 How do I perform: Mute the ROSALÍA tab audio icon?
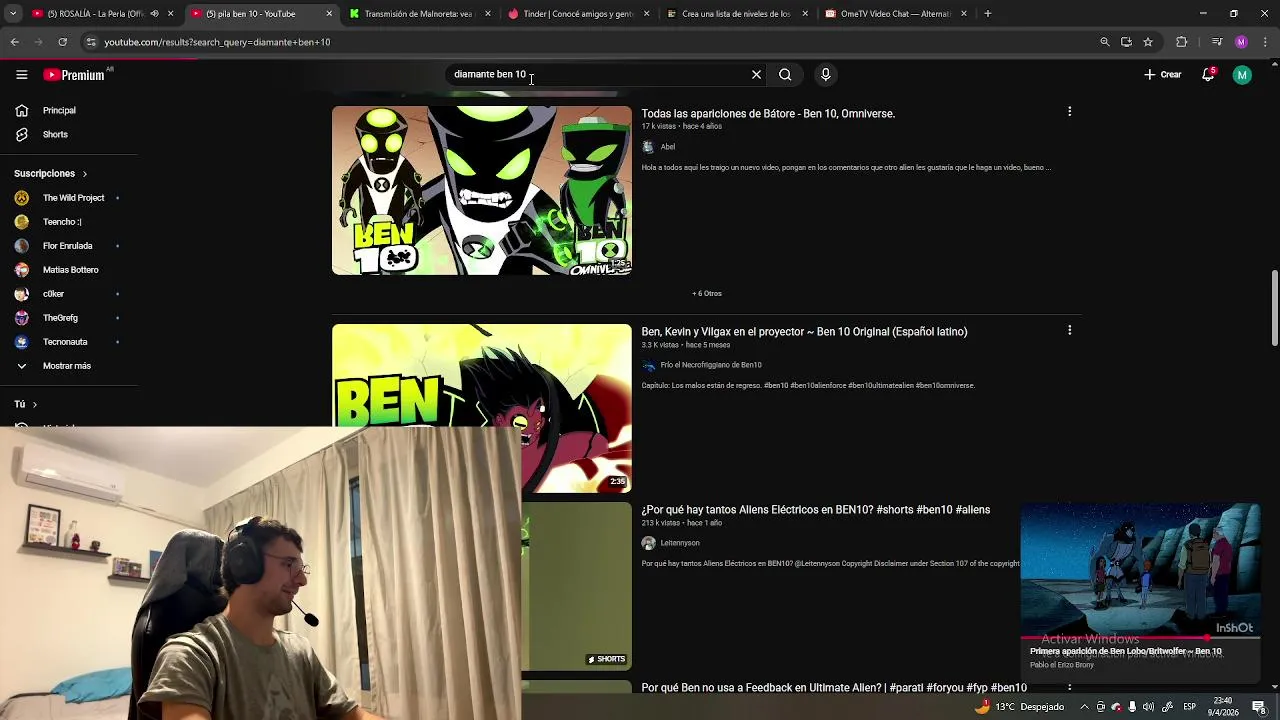pyautogui.click(x=154, y=14)
